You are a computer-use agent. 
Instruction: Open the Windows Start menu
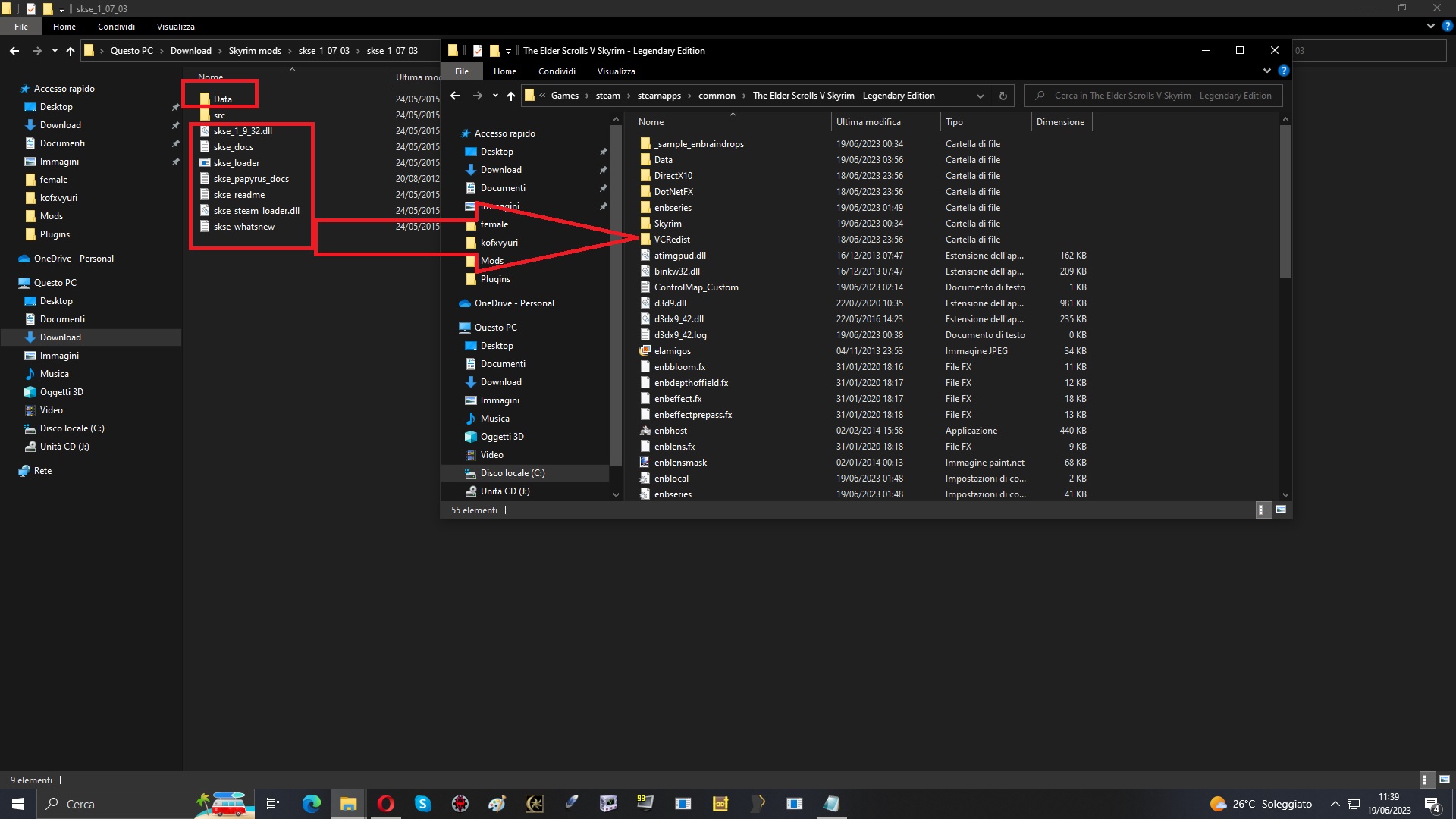[x=18, y=804]
